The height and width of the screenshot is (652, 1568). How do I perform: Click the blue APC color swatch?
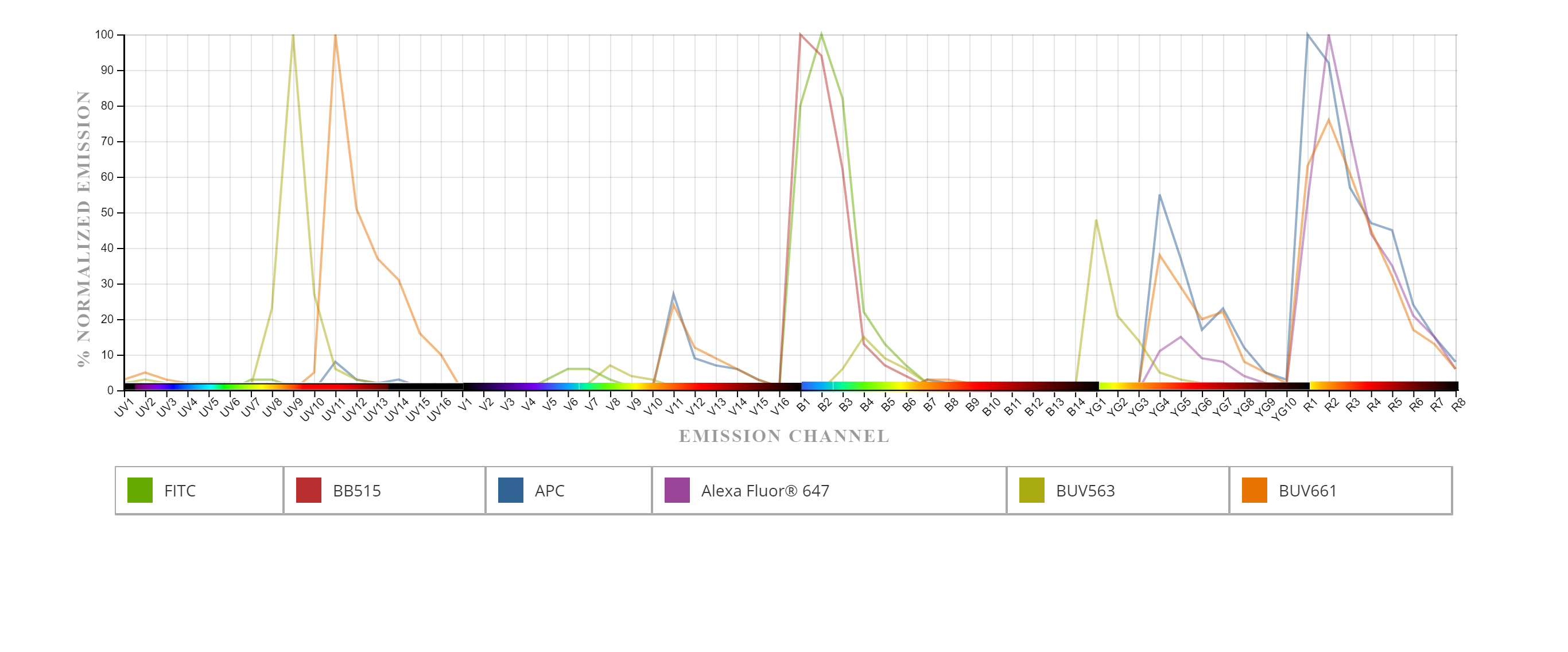510,490
